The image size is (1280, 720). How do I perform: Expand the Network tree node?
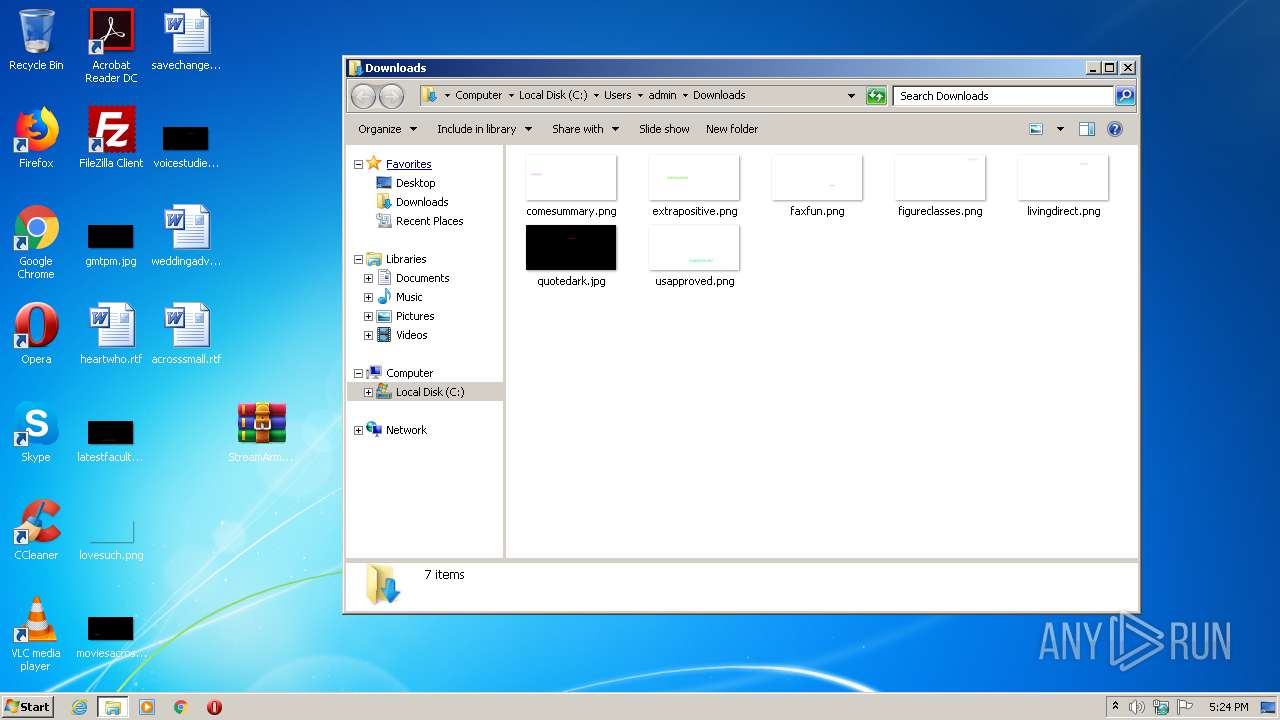coord(358,430)
